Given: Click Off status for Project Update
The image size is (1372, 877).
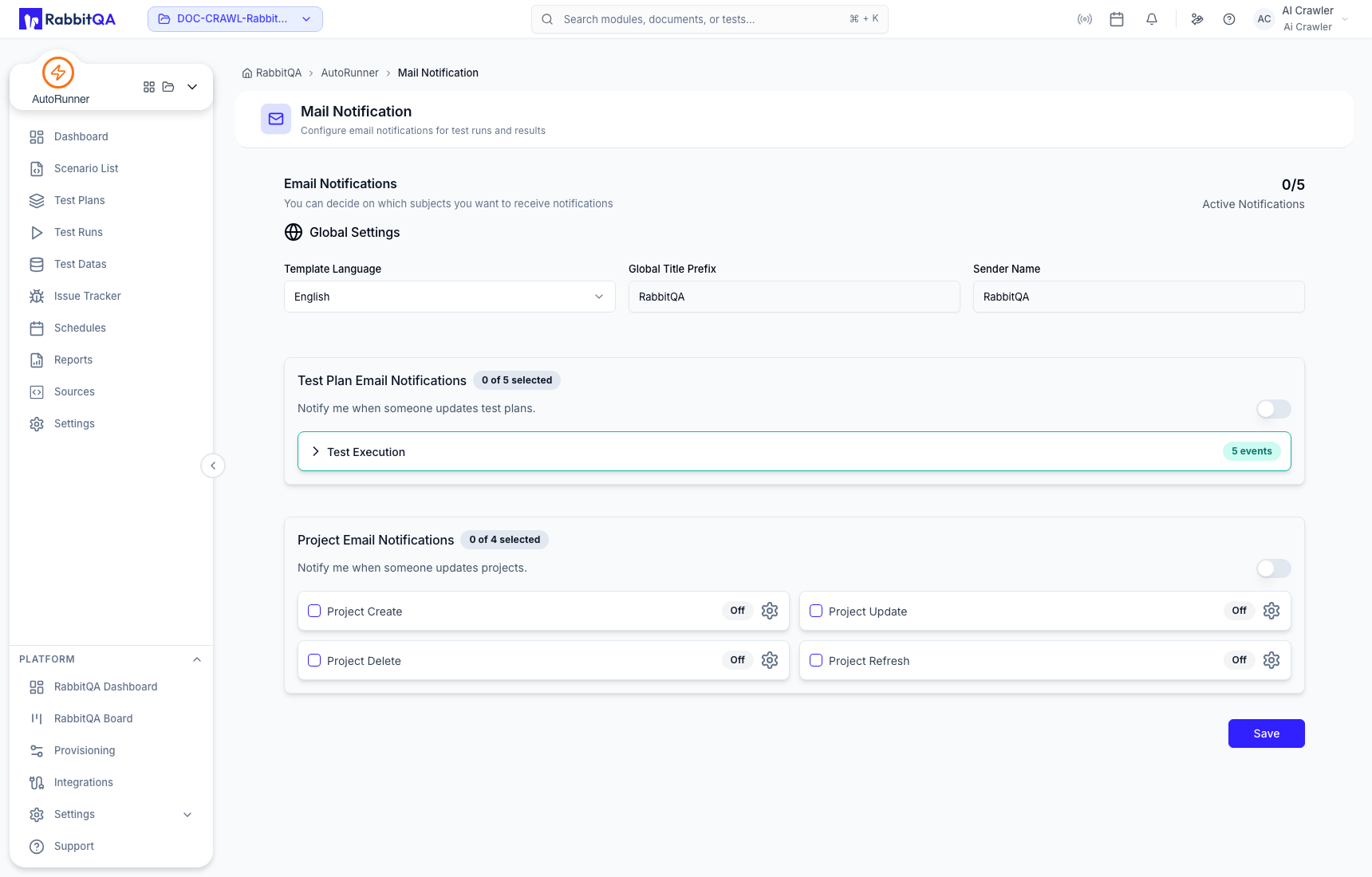Looking at the screenshot, I should tap(1240, 611).
